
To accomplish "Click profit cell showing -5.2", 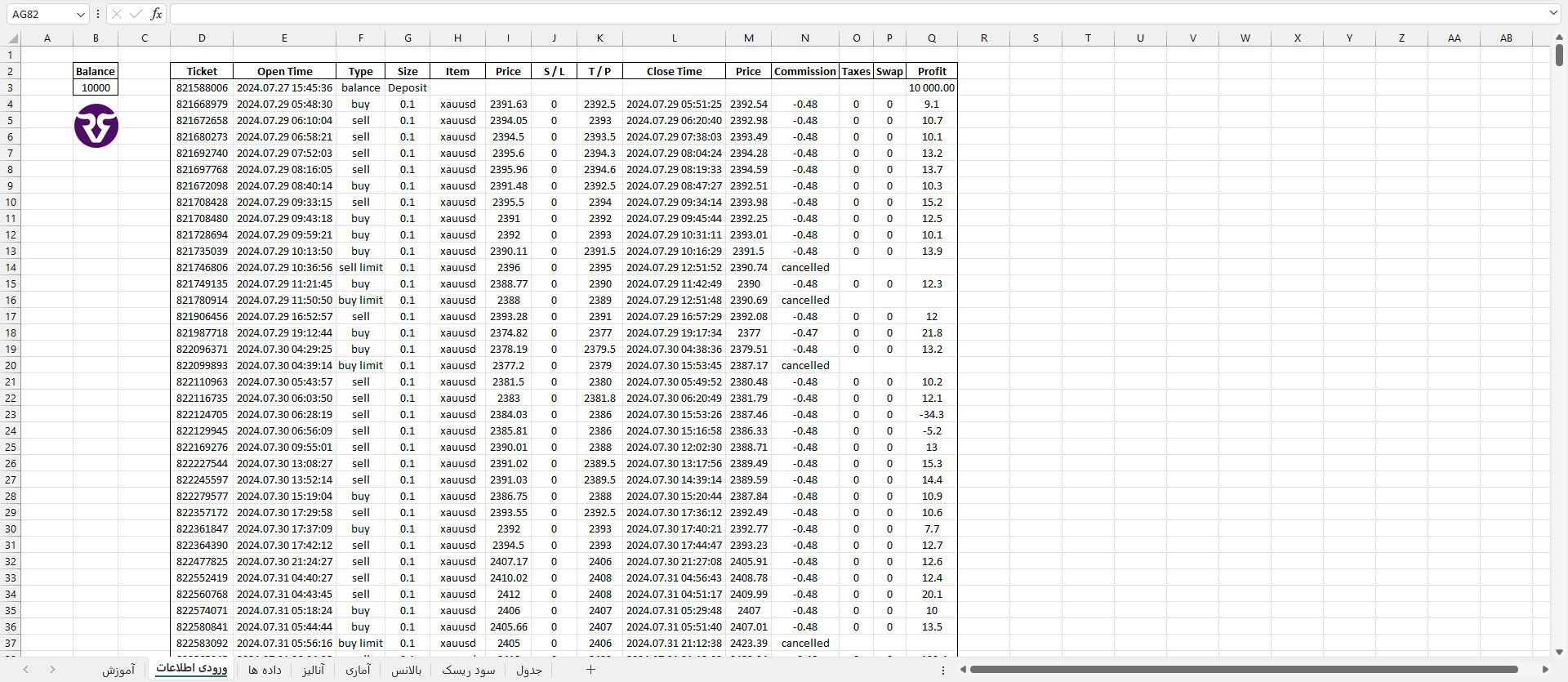I will (x=932, y=430).
